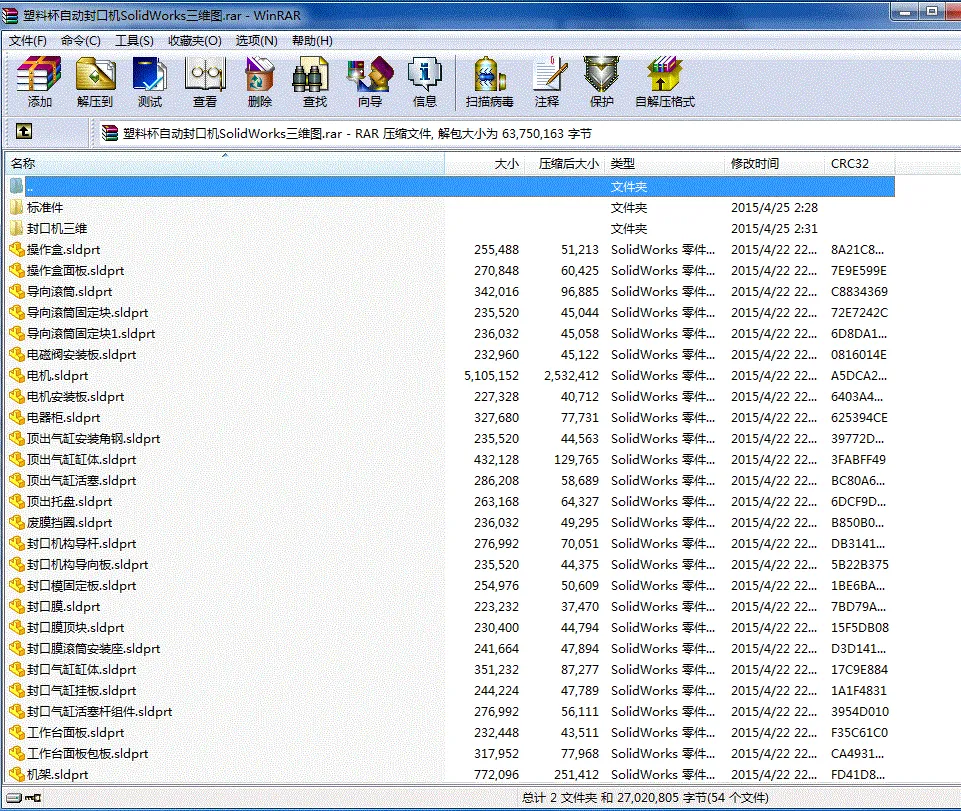
Task: Select 封口机构导向板.sldprt file name
Action: pyautogui.click(x=88, y=565)
